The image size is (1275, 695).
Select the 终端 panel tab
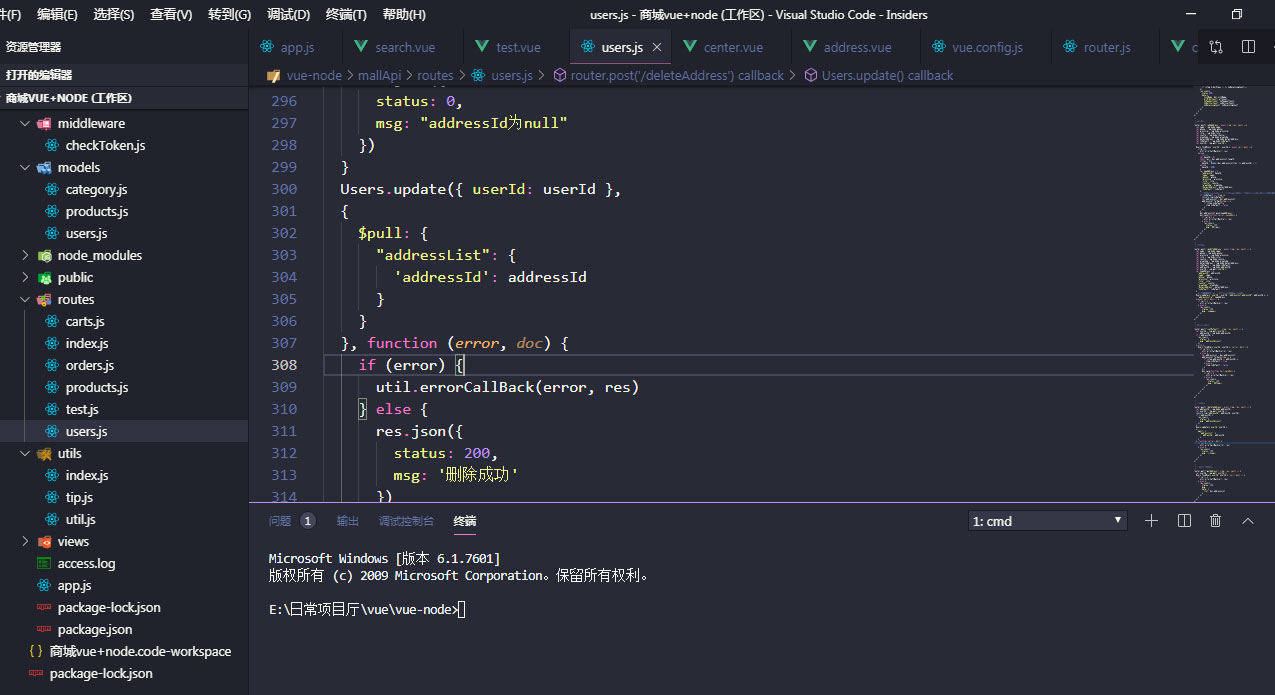click(465, 520)
